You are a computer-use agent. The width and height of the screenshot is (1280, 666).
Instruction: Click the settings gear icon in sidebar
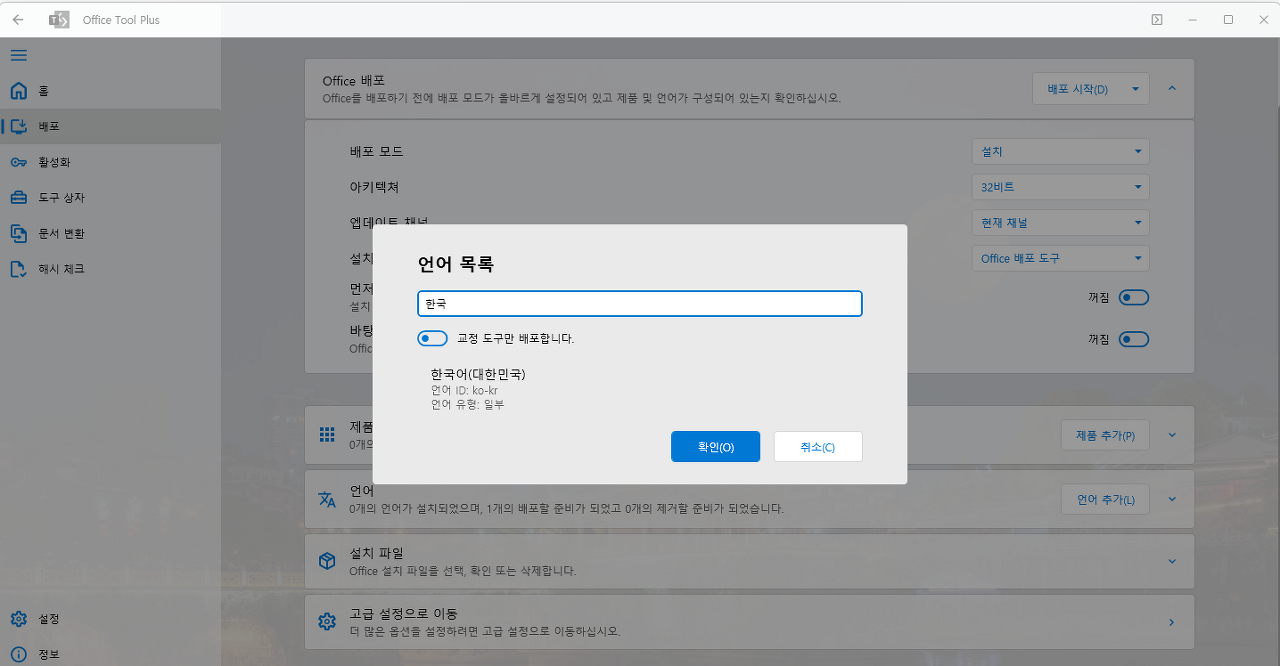tap(19, 619)
